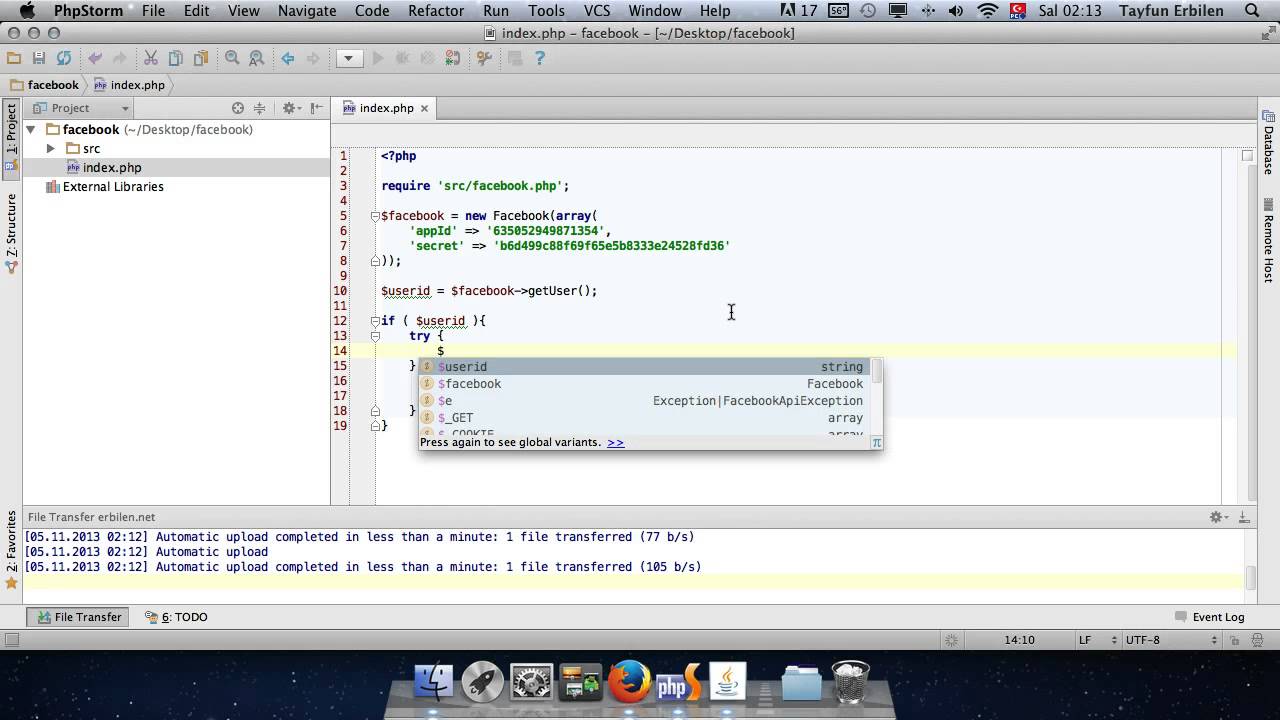
Task: Choose $facebook from the completion popup
Action: [x=645, y=384]
